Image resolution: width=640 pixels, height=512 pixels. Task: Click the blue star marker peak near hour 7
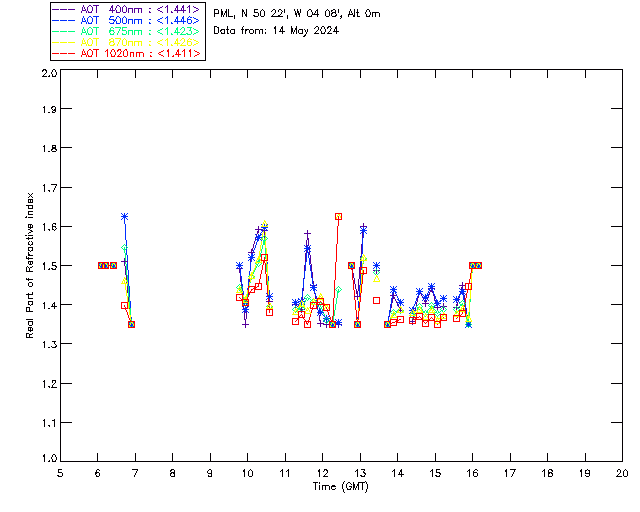point(124,216)
